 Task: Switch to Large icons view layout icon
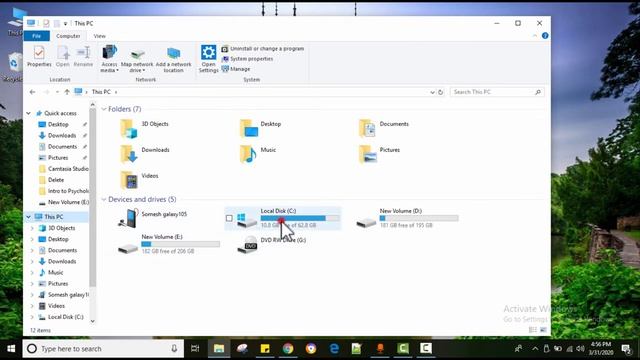[x=543, y=330]
